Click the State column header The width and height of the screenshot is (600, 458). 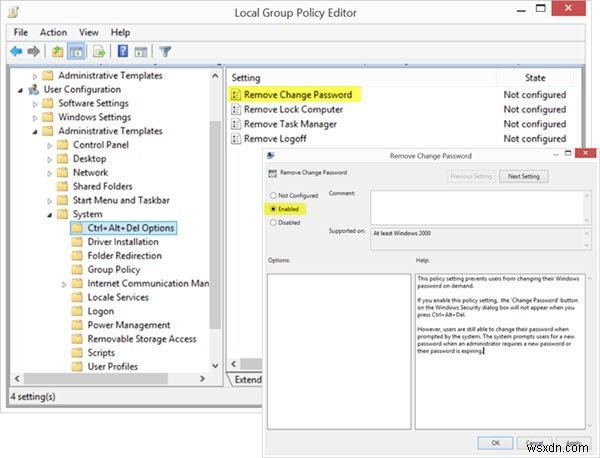[535, 78]
